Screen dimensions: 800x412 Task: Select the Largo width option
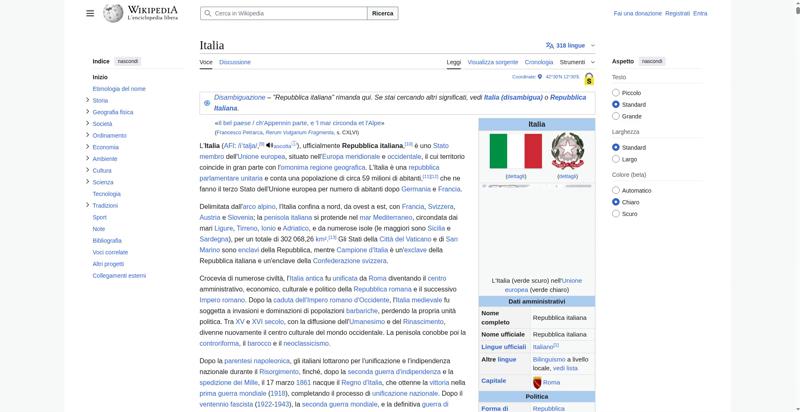coord(616,159)
